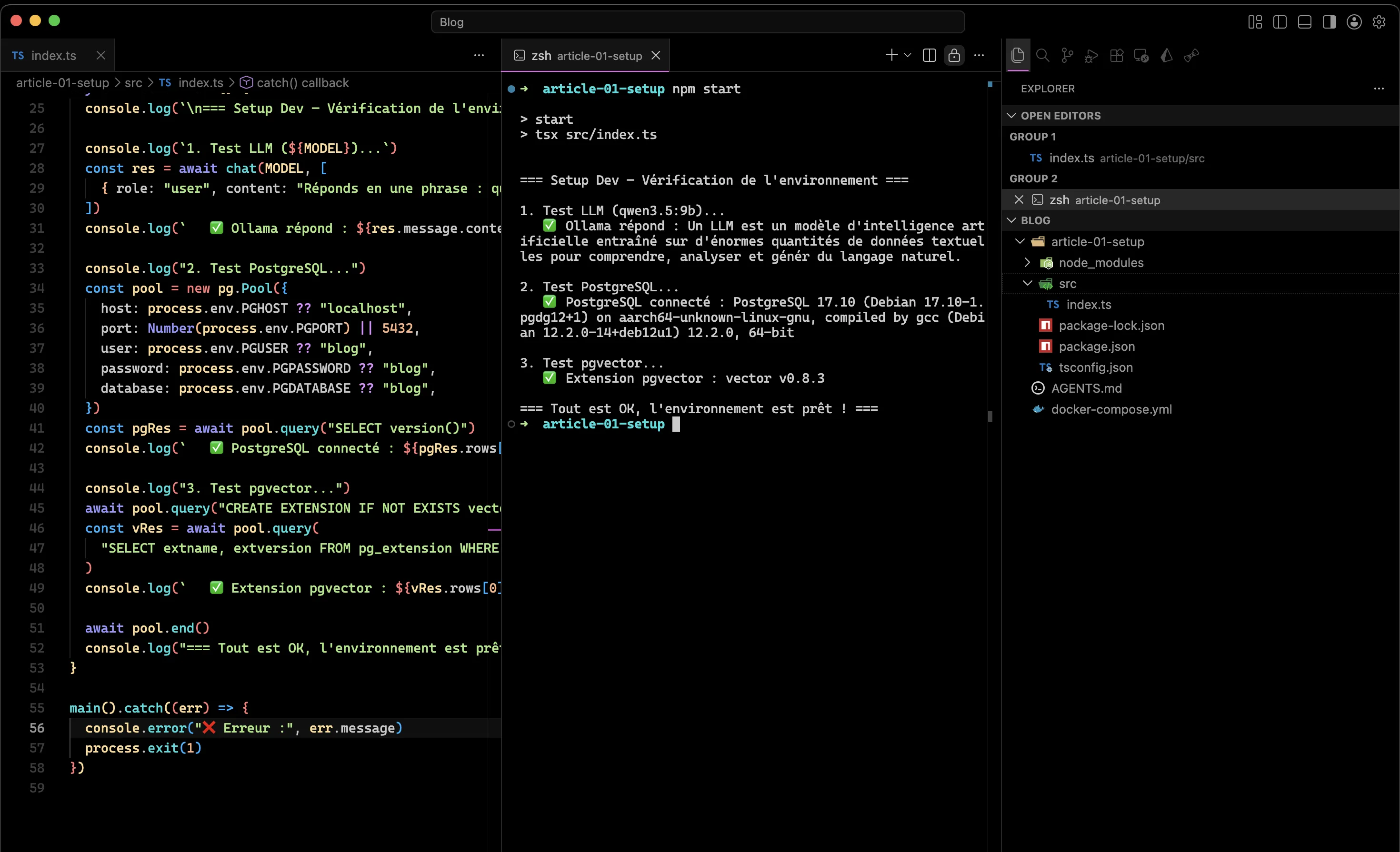Click "await pool.end()" on line 51
This screenshot has width=1400, height=852.
(x=147, y=628)
